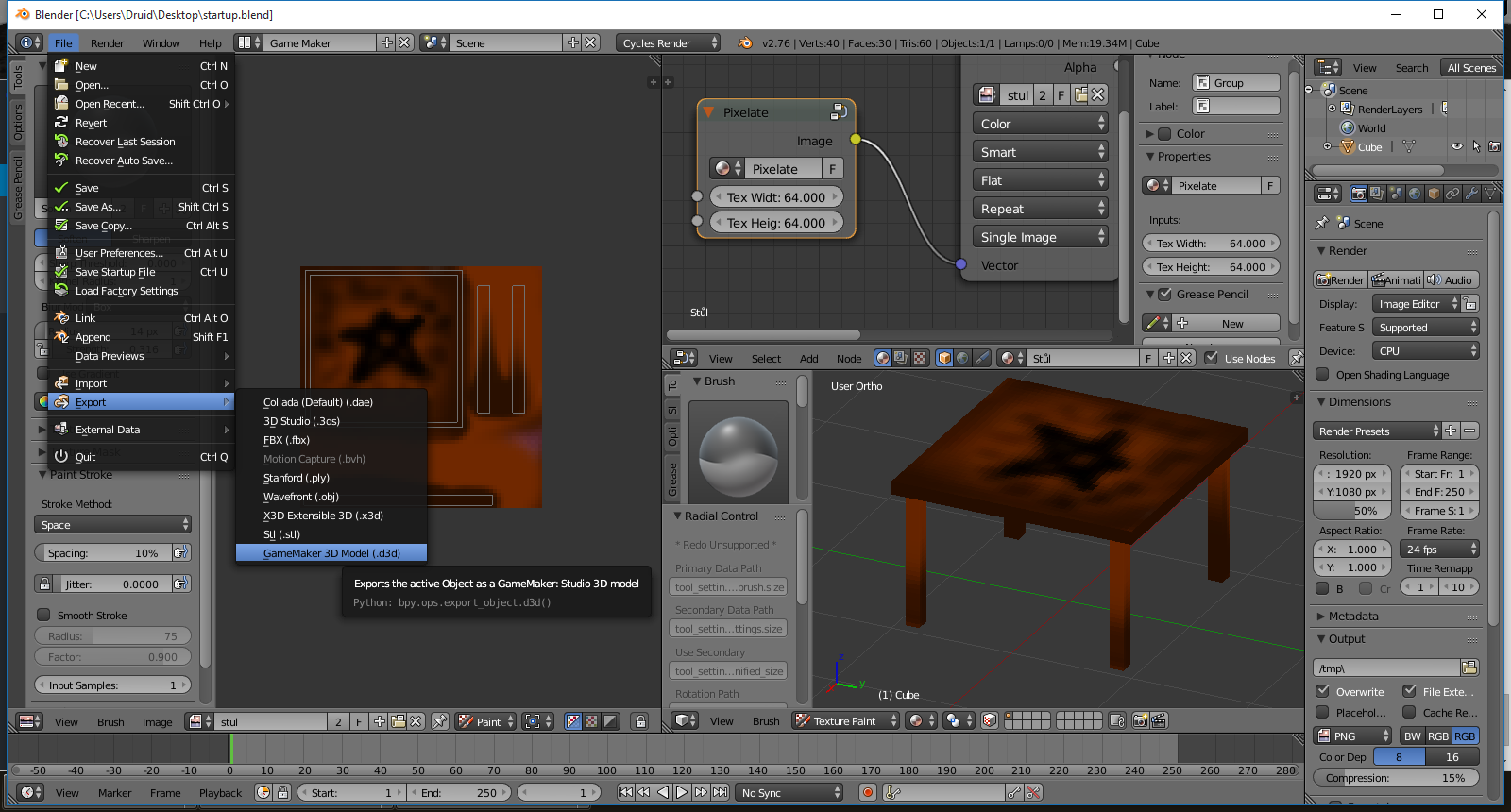Jump to timeline start playback button

coord(625,793)
